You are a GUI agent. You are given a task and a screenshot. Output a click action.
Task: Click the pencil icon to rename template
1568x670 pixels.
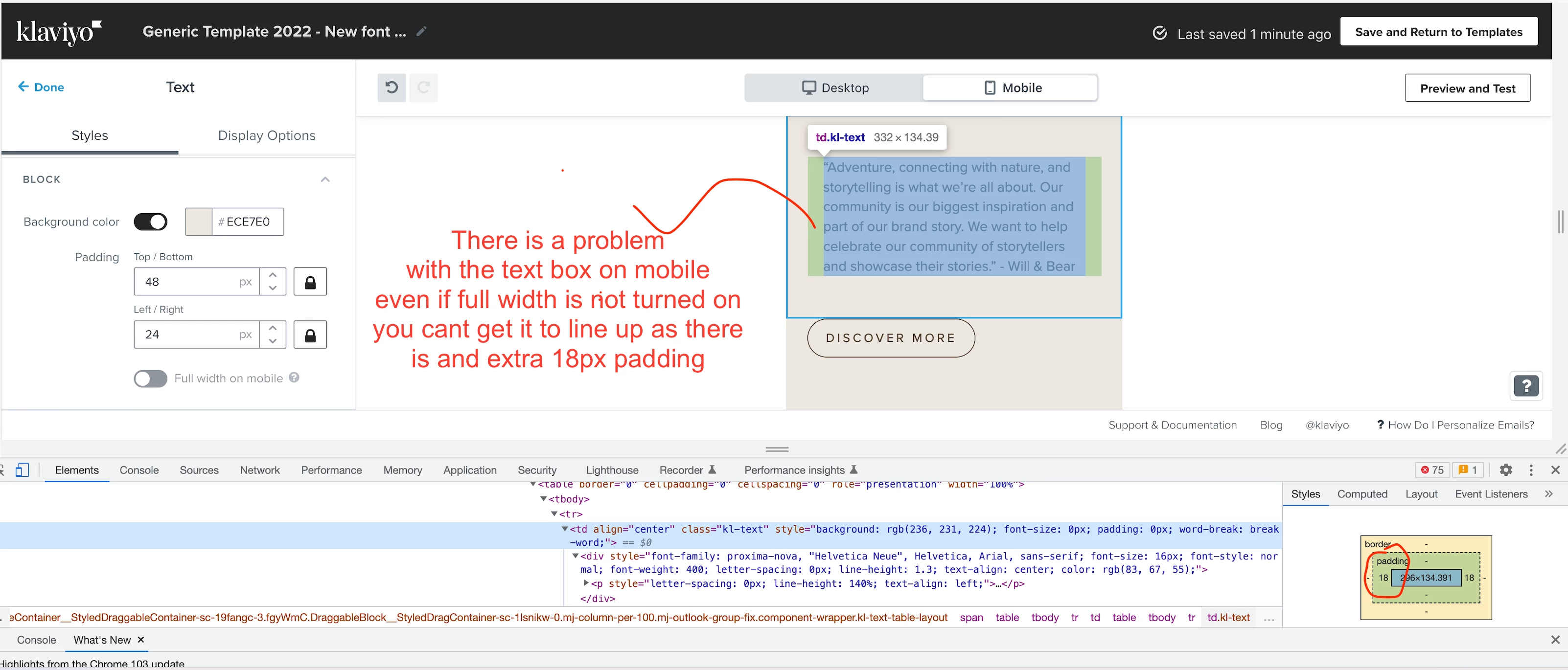point(421,32)
